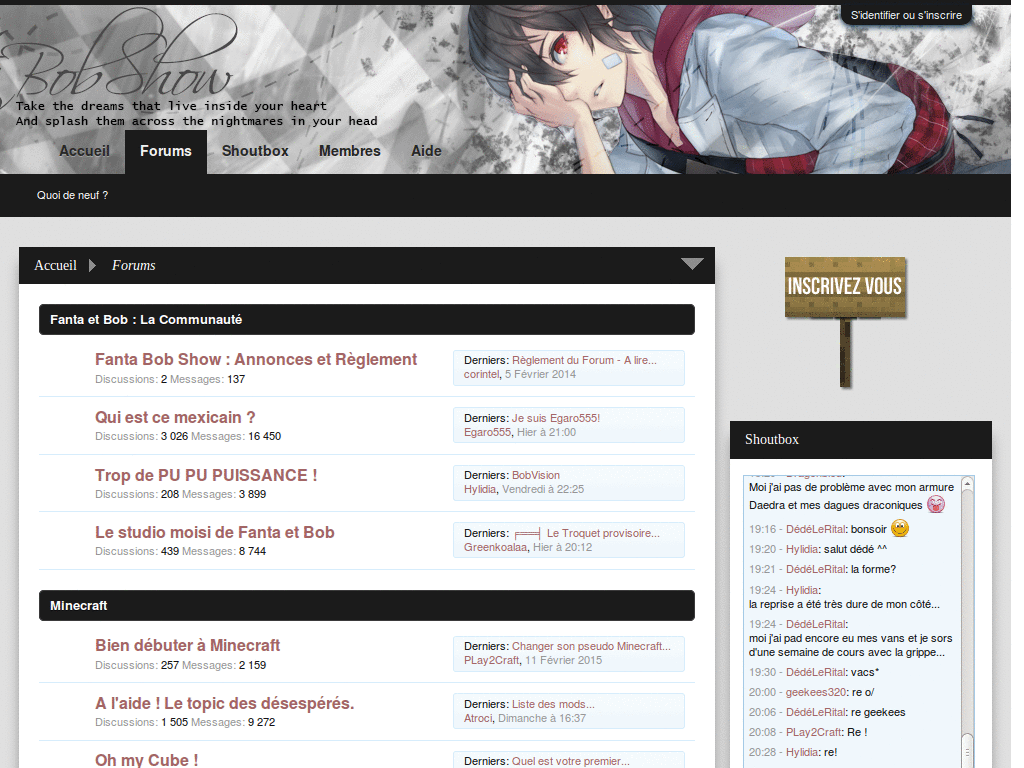The height and width of the screenshot is (768, 1024).
Task: Click the timestamp 'Hier à 21:00'
Action: click(547, 432)
